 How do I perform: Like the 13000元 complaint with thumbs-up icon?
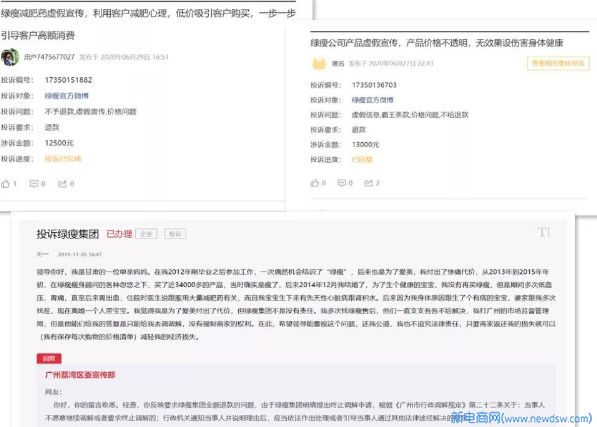(x=314, y=183)
